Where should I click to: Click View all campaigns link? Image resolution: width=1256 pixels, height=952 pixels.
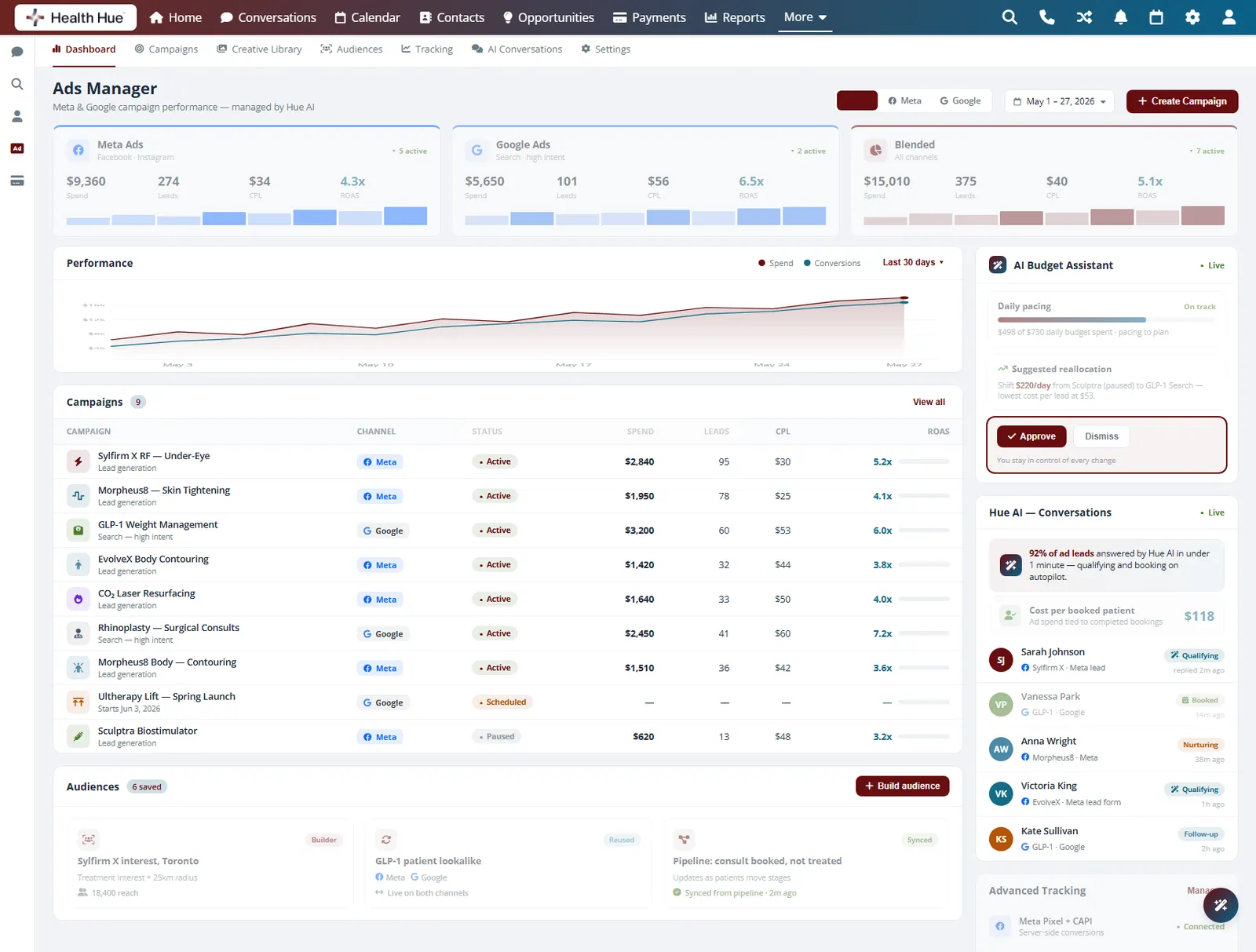(929, 402)
